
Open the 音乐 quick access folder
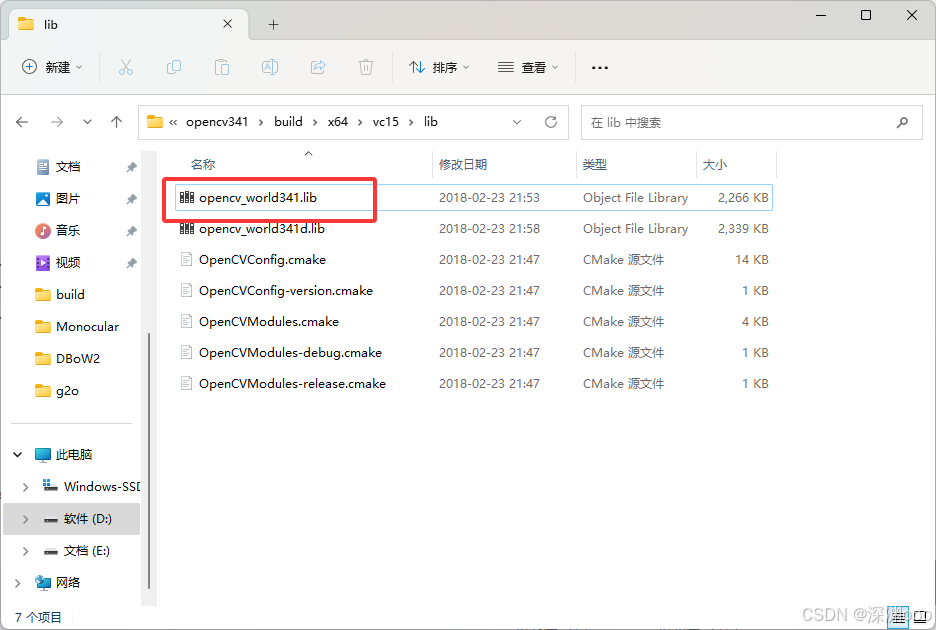58,231
